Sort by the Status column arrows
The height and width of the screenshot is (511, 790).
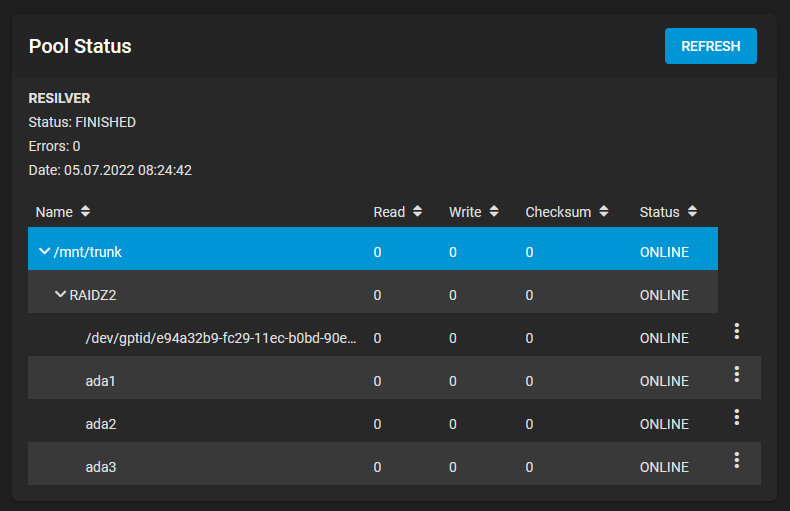692,211
